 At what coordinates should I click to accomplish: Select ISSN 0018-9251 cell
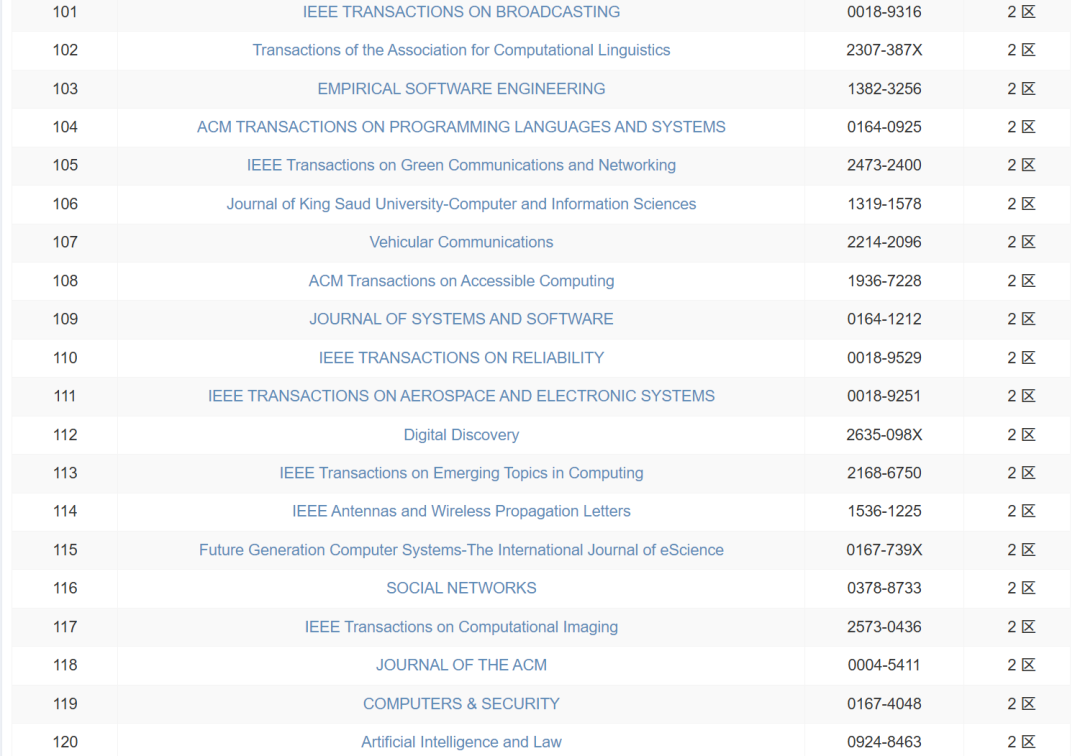click(x=884, y=396)
